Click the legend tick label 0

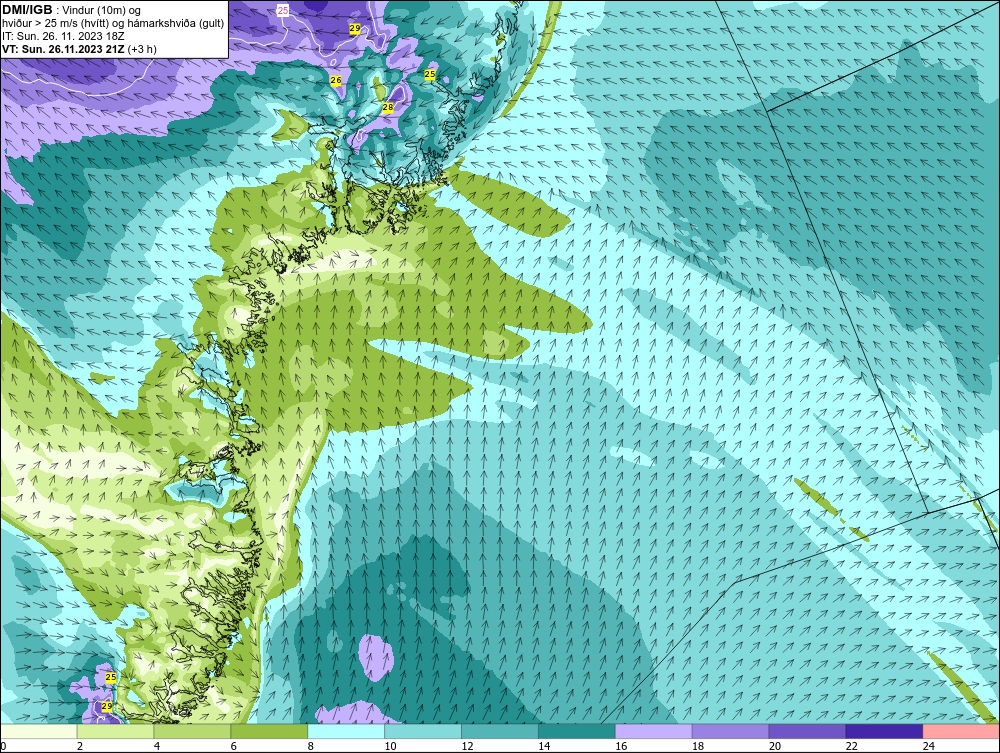click(x=3, y=746)
